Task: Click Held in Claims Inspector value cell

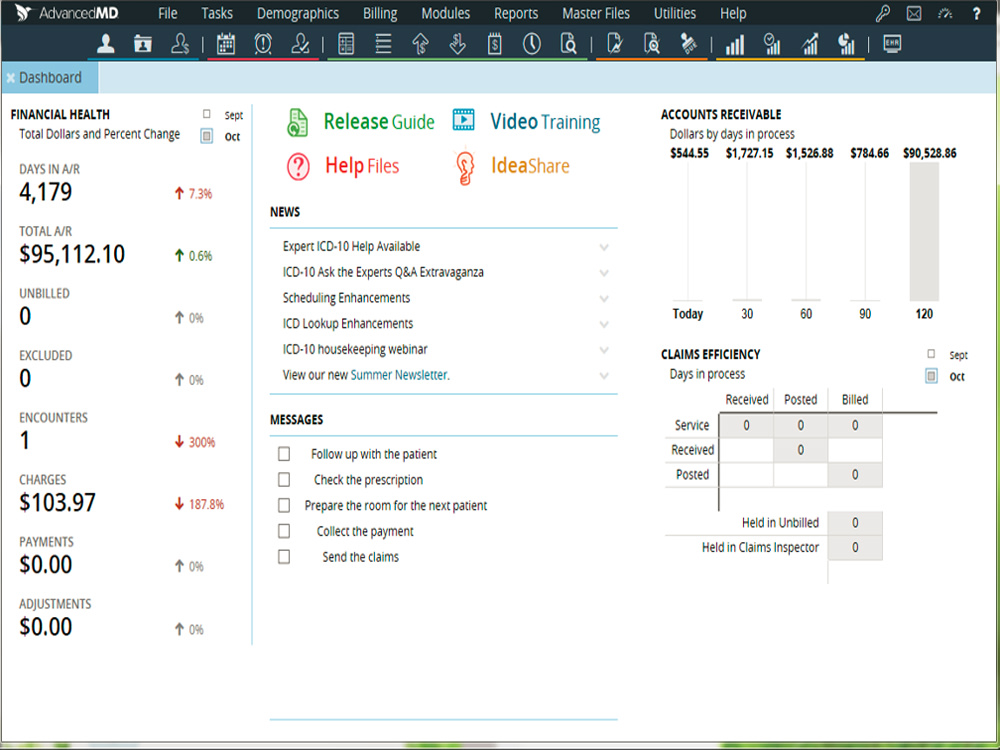Action: tap(855, 547)
